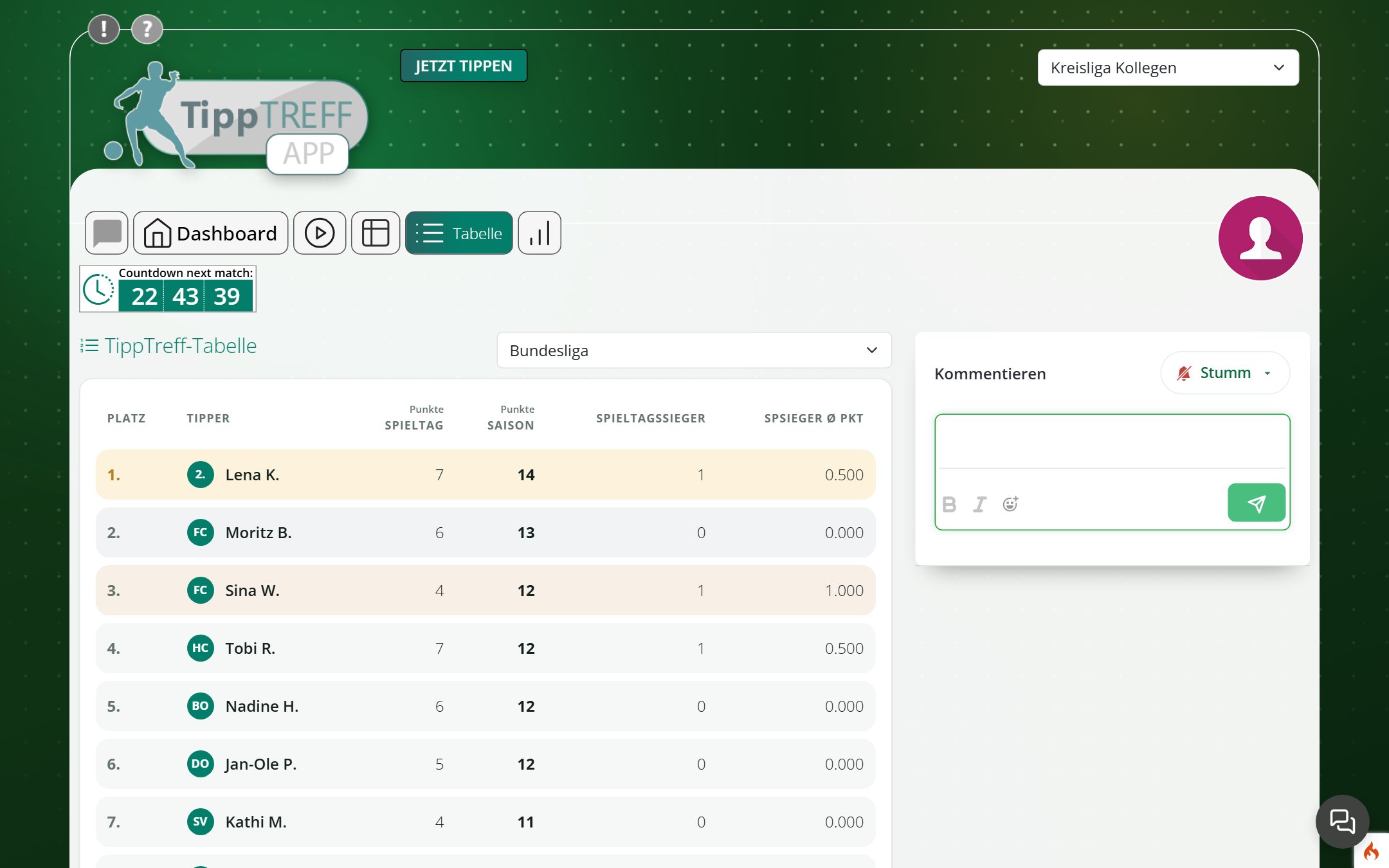Open the bar chart statistics tab
This screenshot has width=1389, height=868.
coord(540,233)
